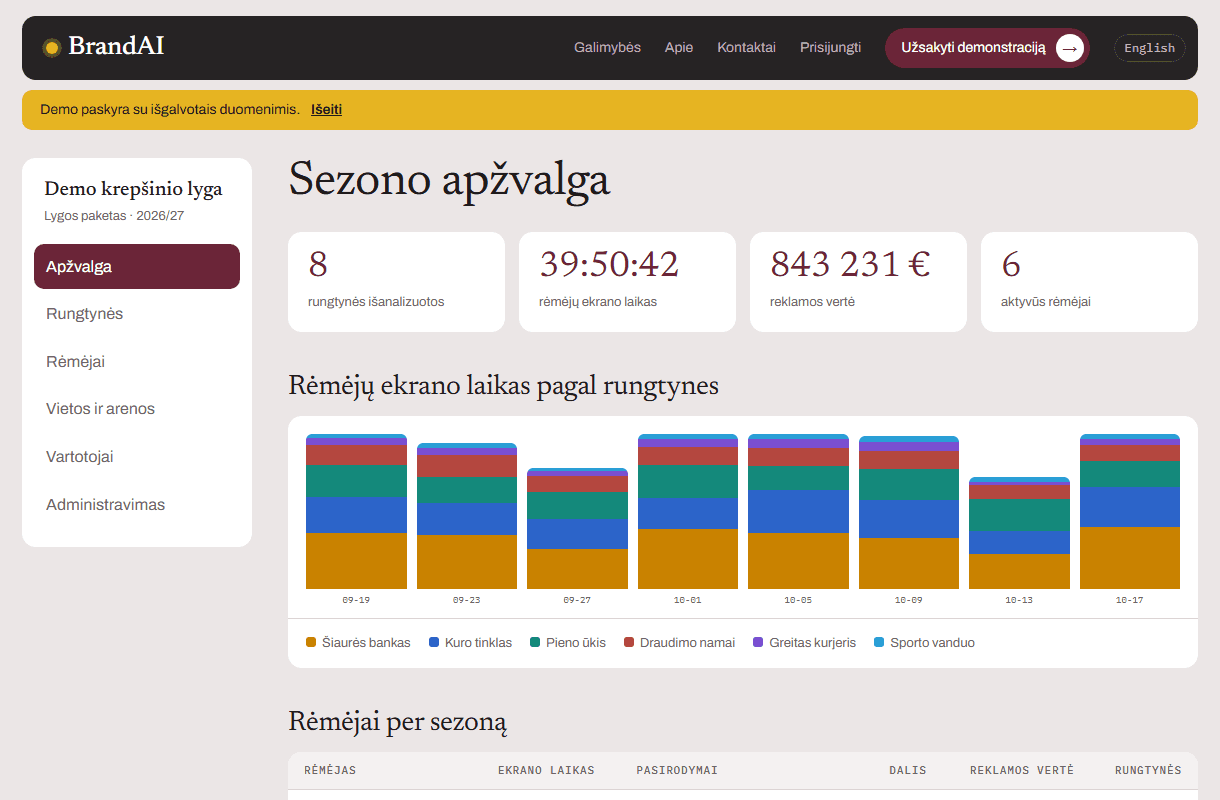Viewport: 1220px width, 800px height.
Task: Click the Greitas kurjeris legend swatch
Action: [x=758, y=643]
